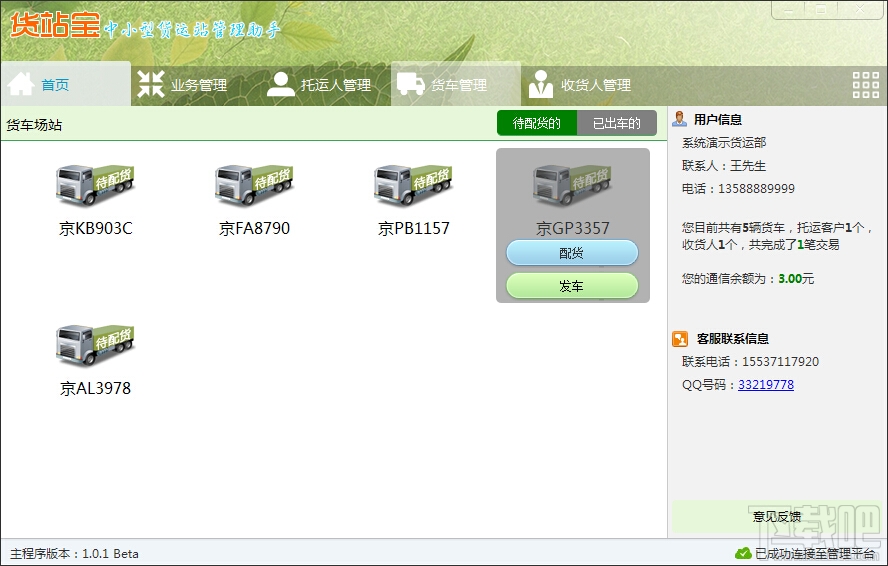Click the 用户信息 heading text
888x566 pixels.
coord(718,120)
